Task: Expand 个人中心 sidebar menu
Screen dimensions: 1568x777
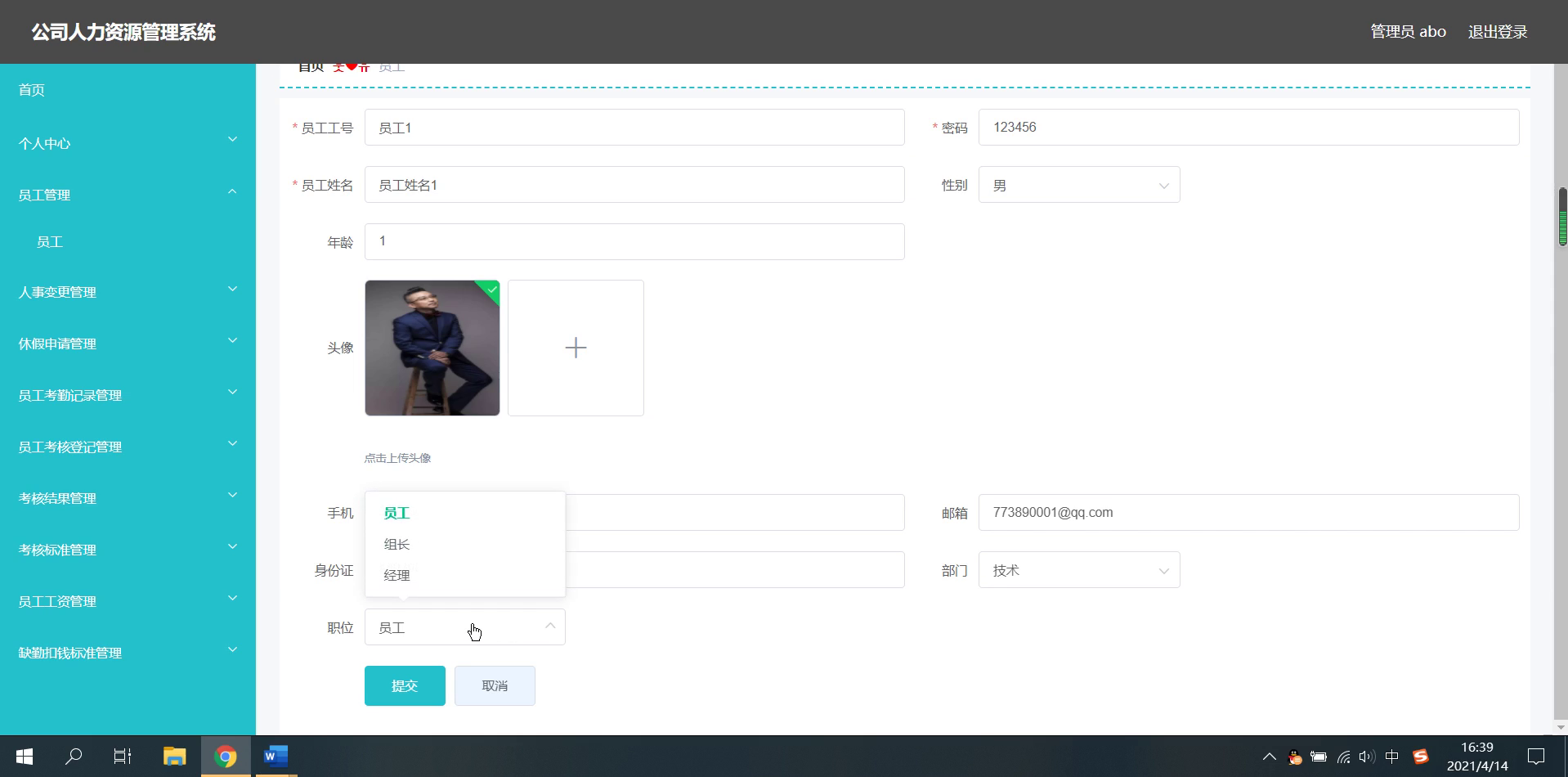Action: click(x=128, y=143)
